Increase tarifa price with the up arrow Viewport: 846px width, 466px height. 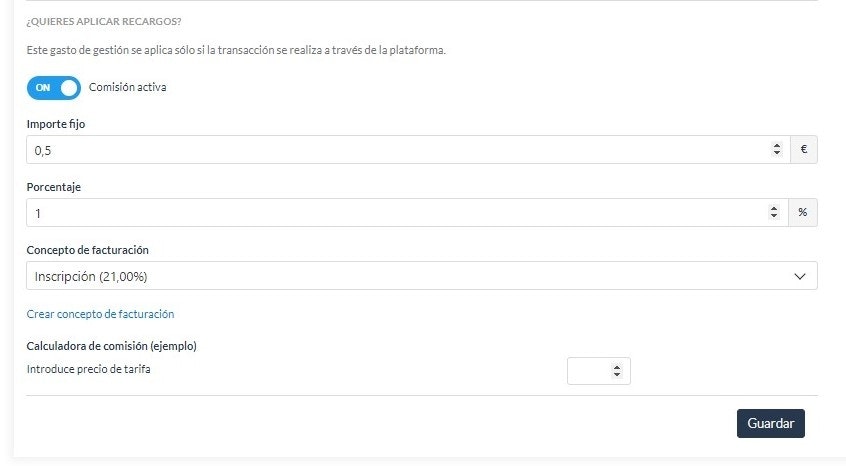point(617,367)
